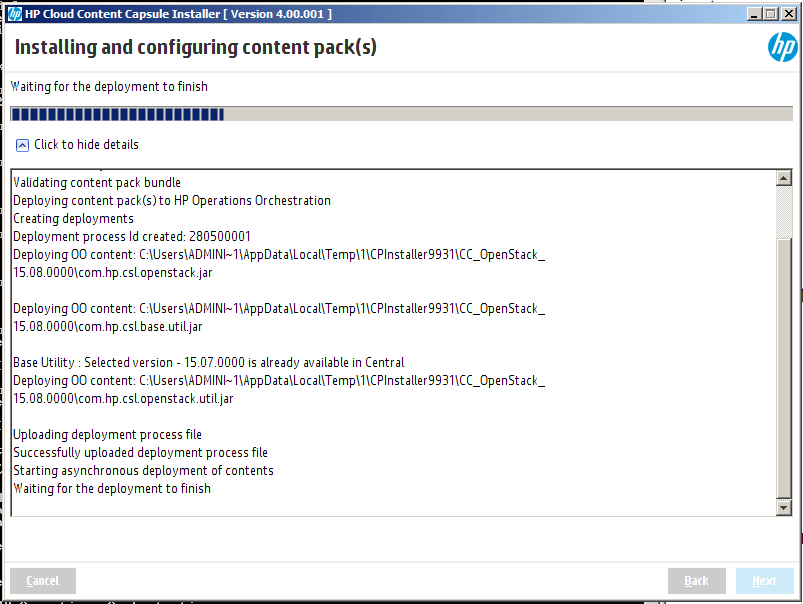Click the hide-details chevron arrow icon
Viewport: 803px width, 604px height.
(21, 144)
